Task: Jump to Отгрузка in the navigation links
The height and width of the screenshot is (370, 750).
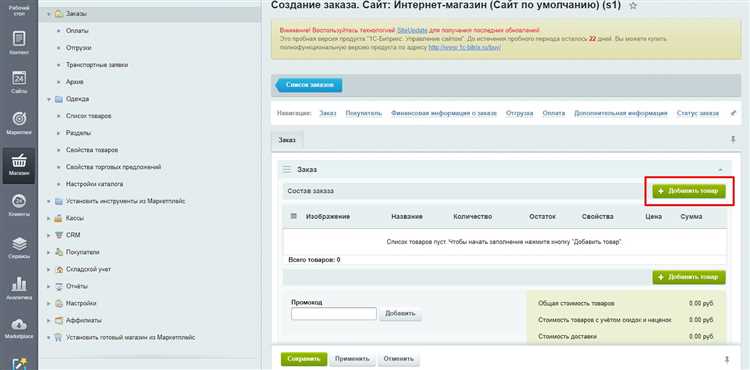Action: (x=519, y=113)
